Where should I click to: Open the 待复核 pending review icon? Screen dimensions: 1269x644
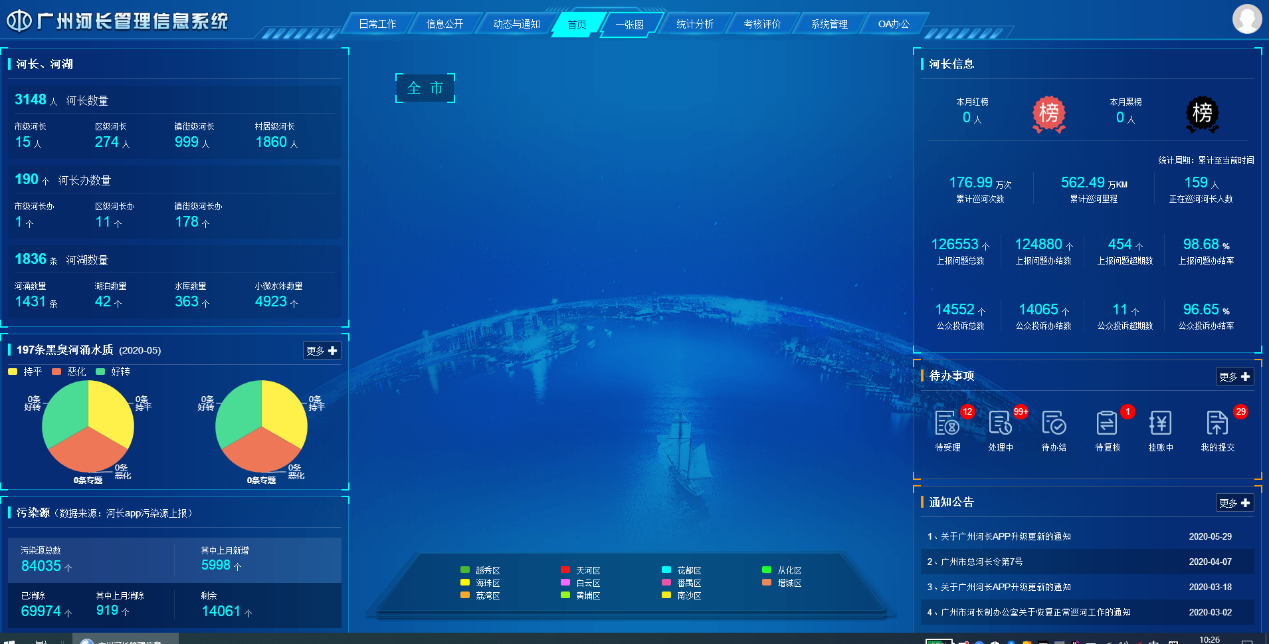[x=1107, y=424]
